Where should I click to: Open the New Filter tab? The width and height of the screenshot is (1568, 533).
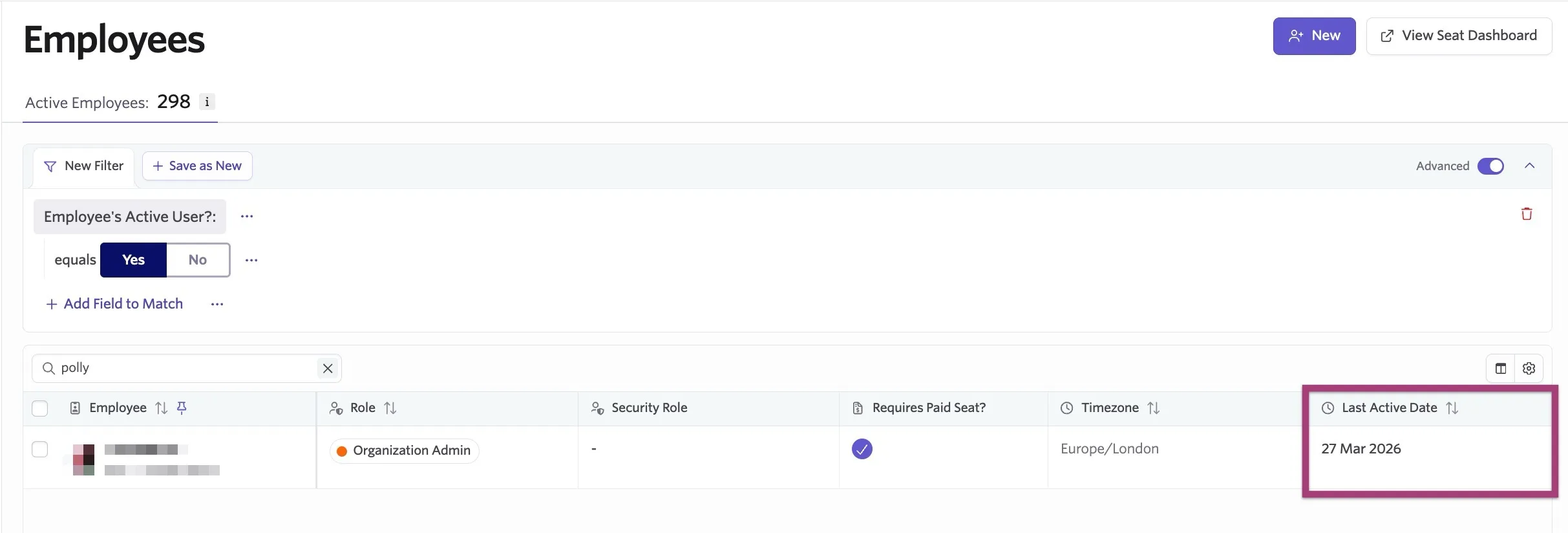coord(84,166)
